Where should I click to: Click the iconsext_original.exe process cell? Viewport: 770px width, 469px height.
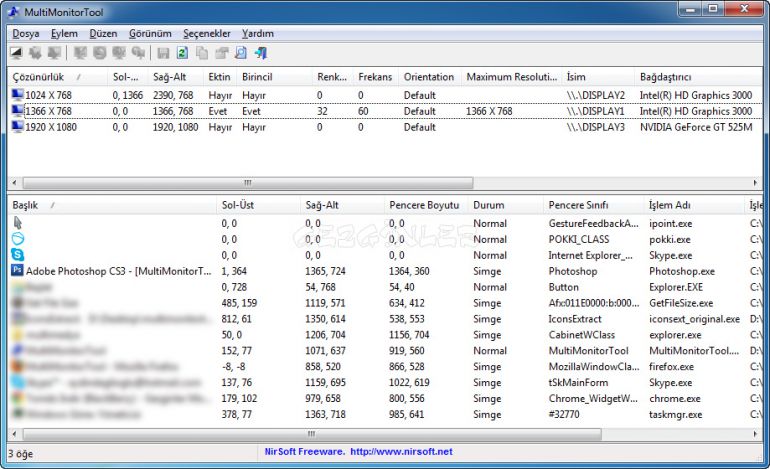pos(694,319)
